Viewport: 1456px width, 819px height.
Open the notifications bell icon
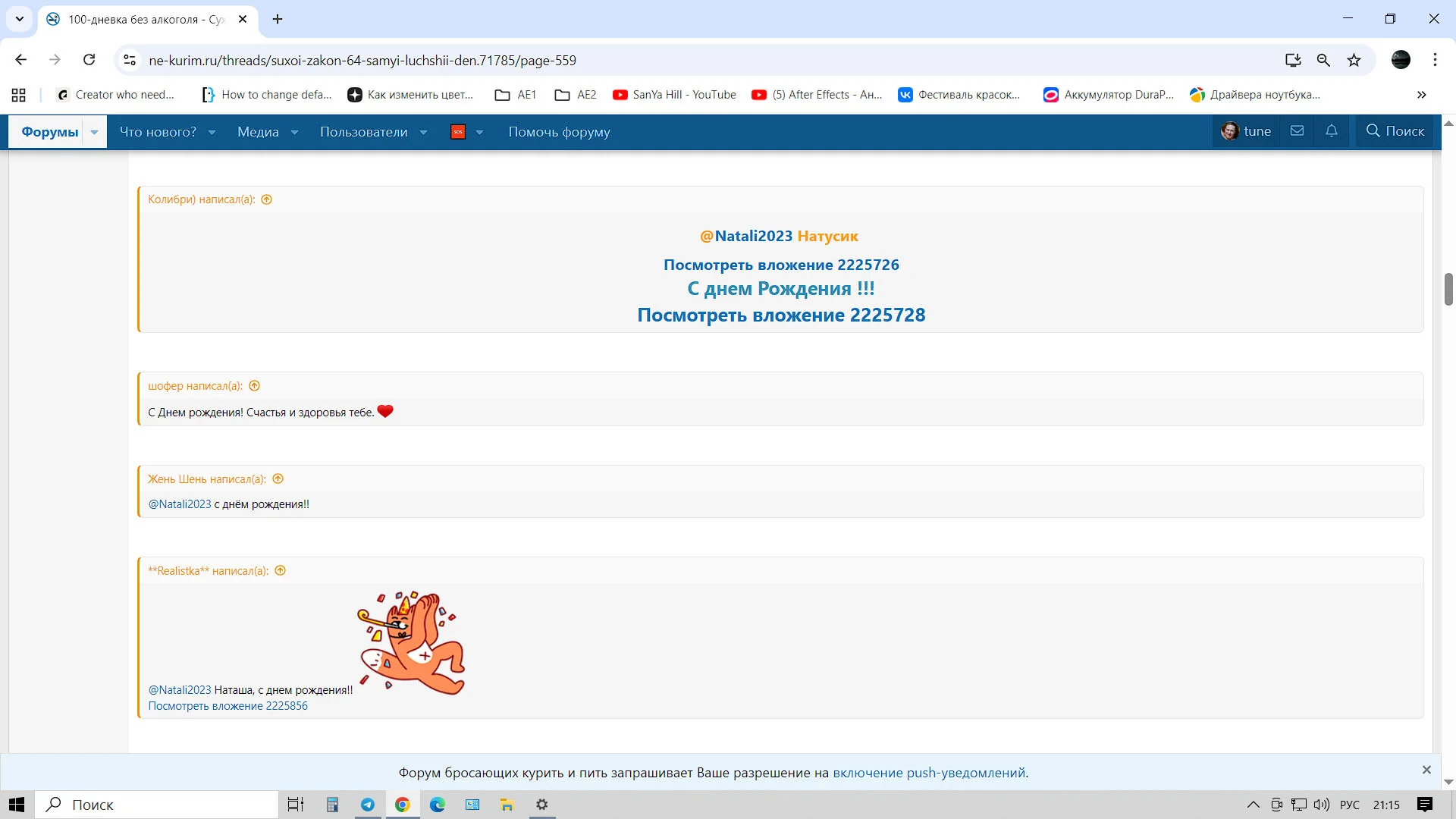pyautogui.click(x=1331, y=130)
